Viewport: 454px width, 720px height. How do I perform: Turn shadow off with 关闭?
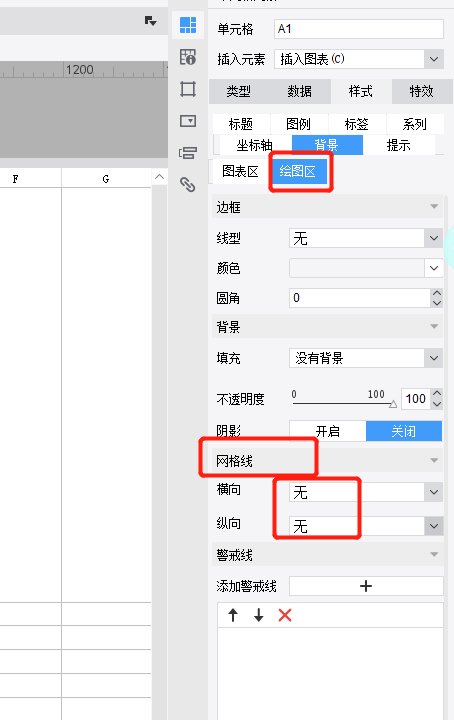click(x=404, y=431)
